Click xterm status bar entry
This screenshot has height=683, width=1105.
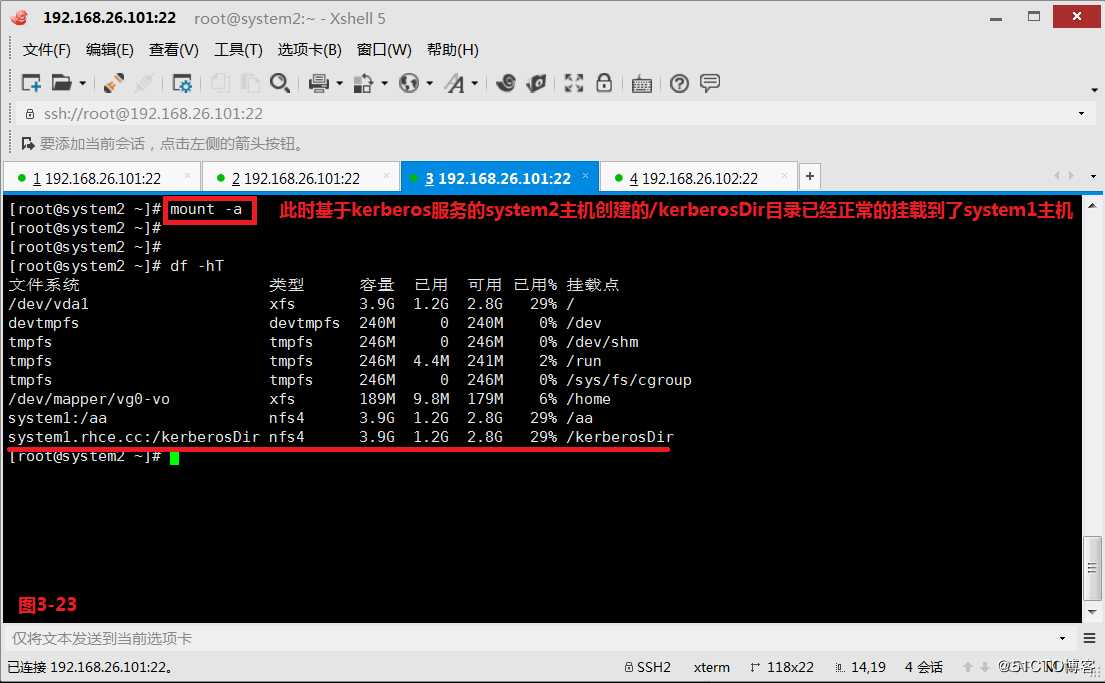pyautogui.click(x=712, y=667)
